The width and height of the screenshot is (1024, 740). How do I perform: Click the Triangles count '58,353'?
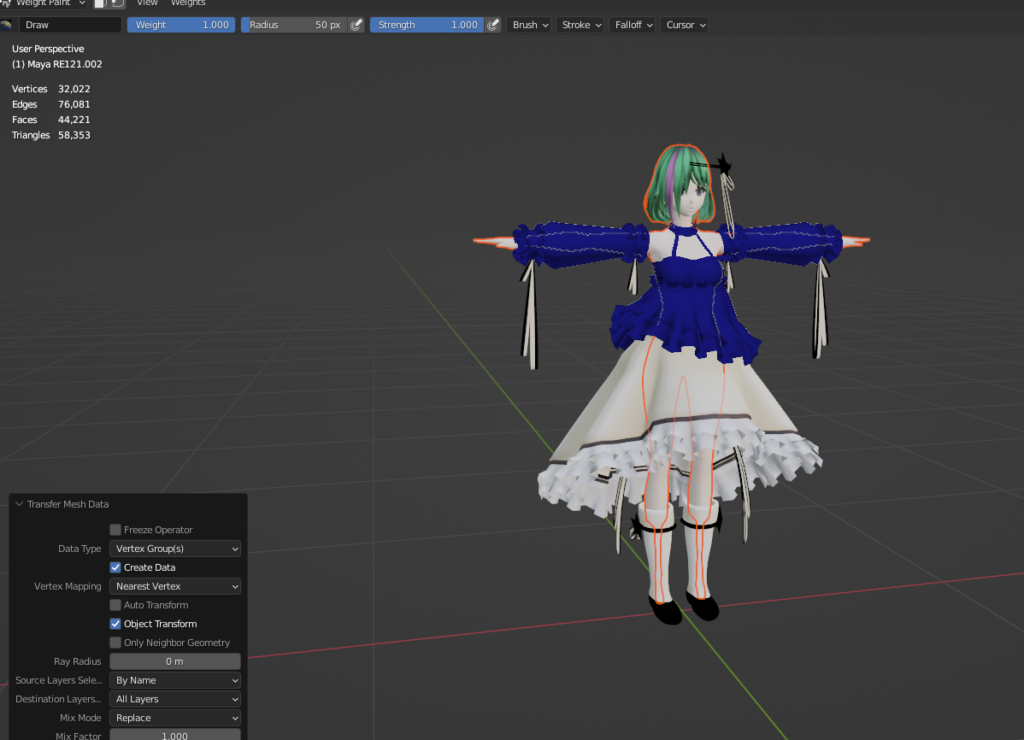[x=74, y=135]
